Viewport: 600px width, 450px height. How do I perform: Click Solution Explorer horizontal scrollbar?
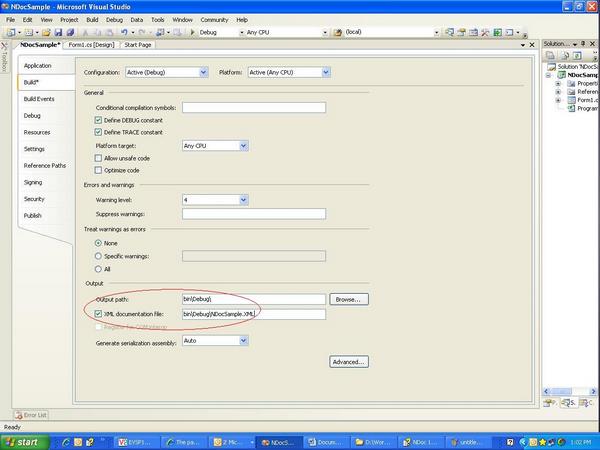[570, 391]
